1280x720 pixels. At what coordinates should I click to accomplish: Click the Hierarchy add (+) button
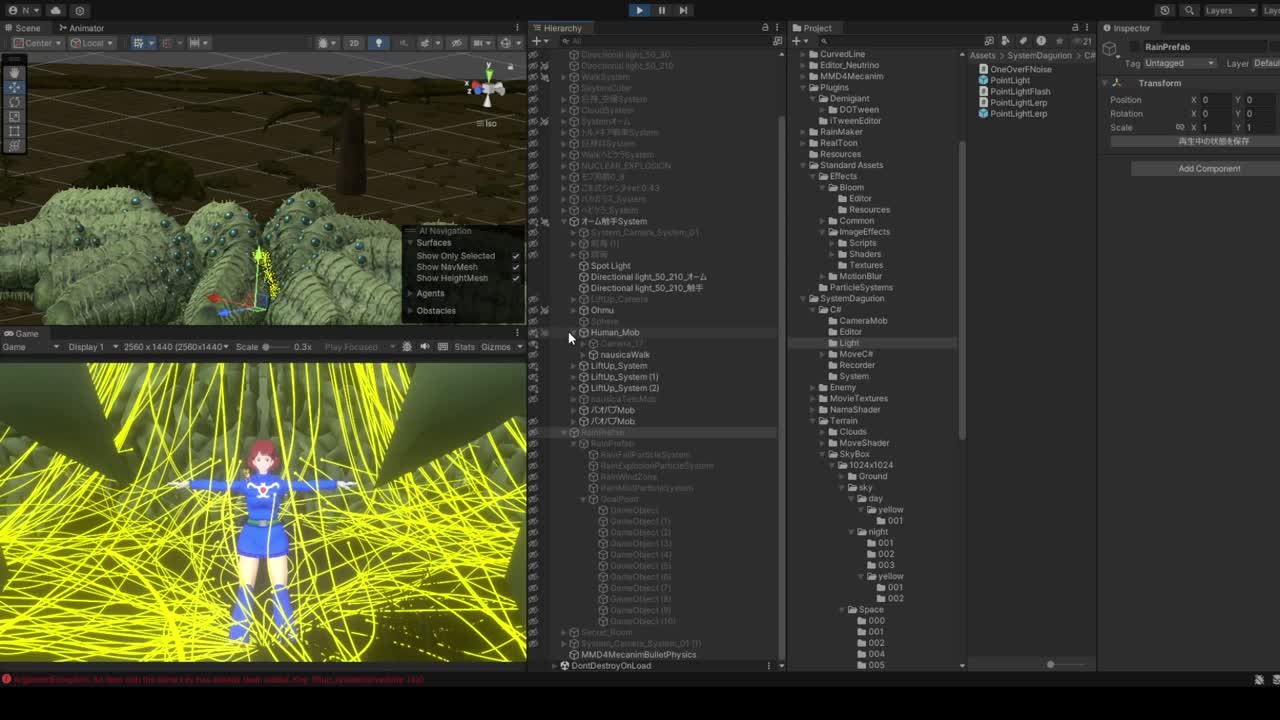540,42
